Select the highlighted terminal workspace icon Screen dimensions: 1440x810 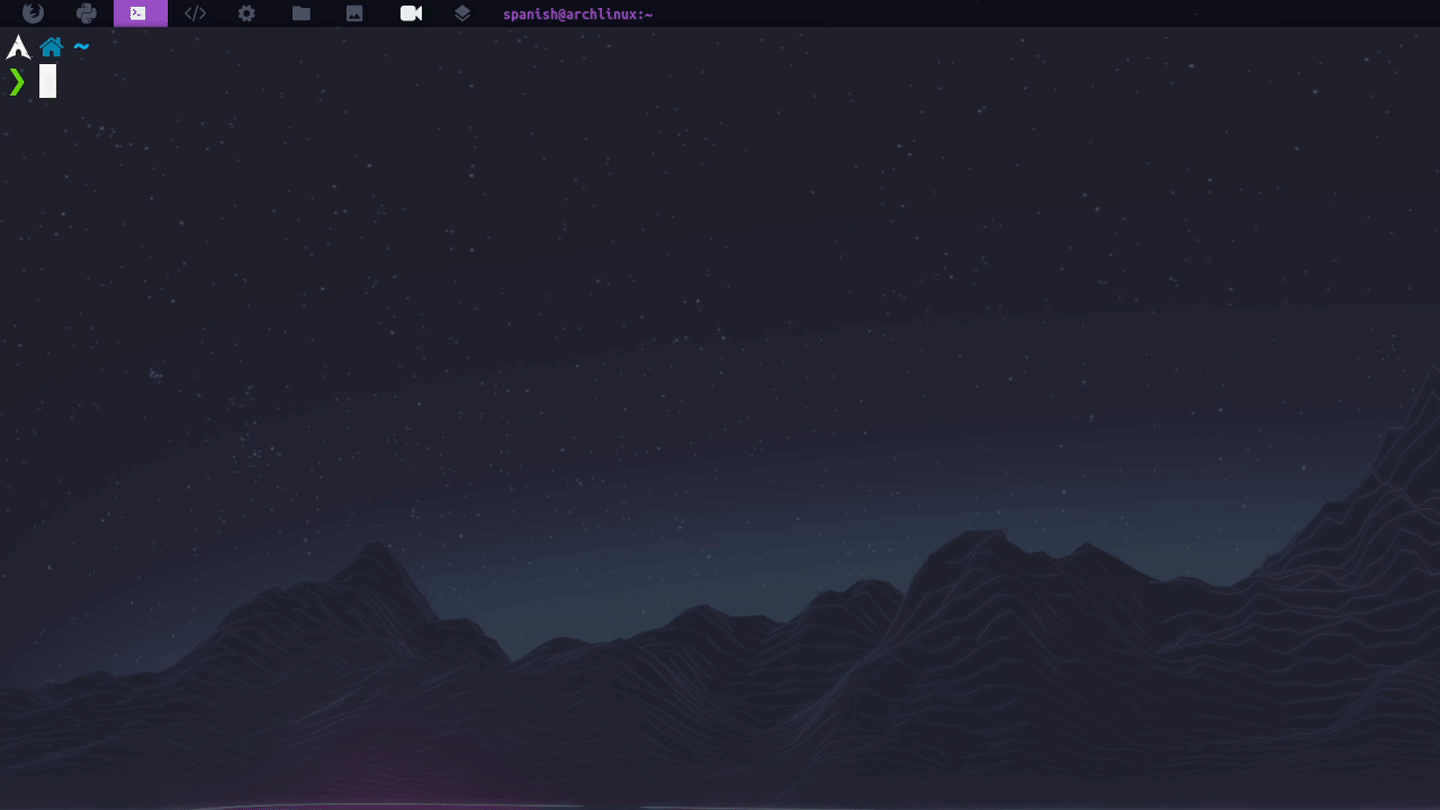pyautogui.click(x=140, y=13)
